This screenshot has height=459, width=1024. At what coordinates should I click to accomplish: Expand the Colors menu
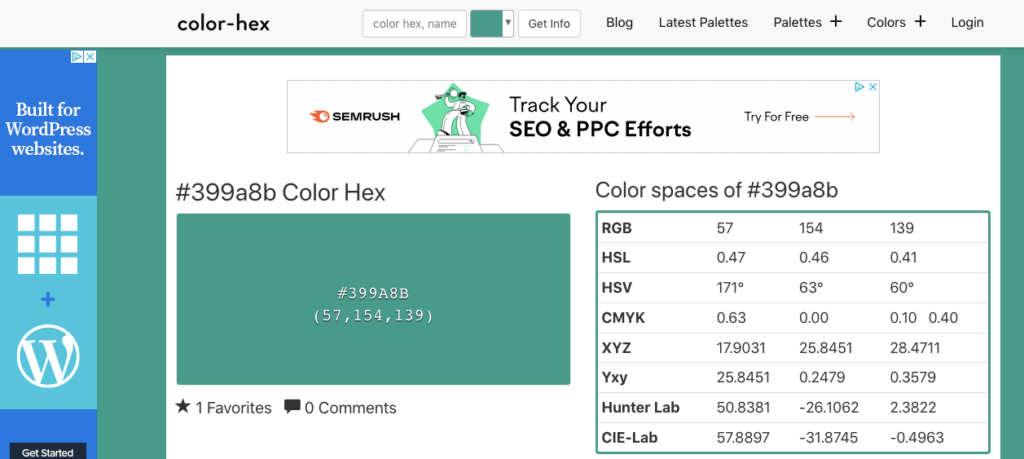click(x=886, y=22)
